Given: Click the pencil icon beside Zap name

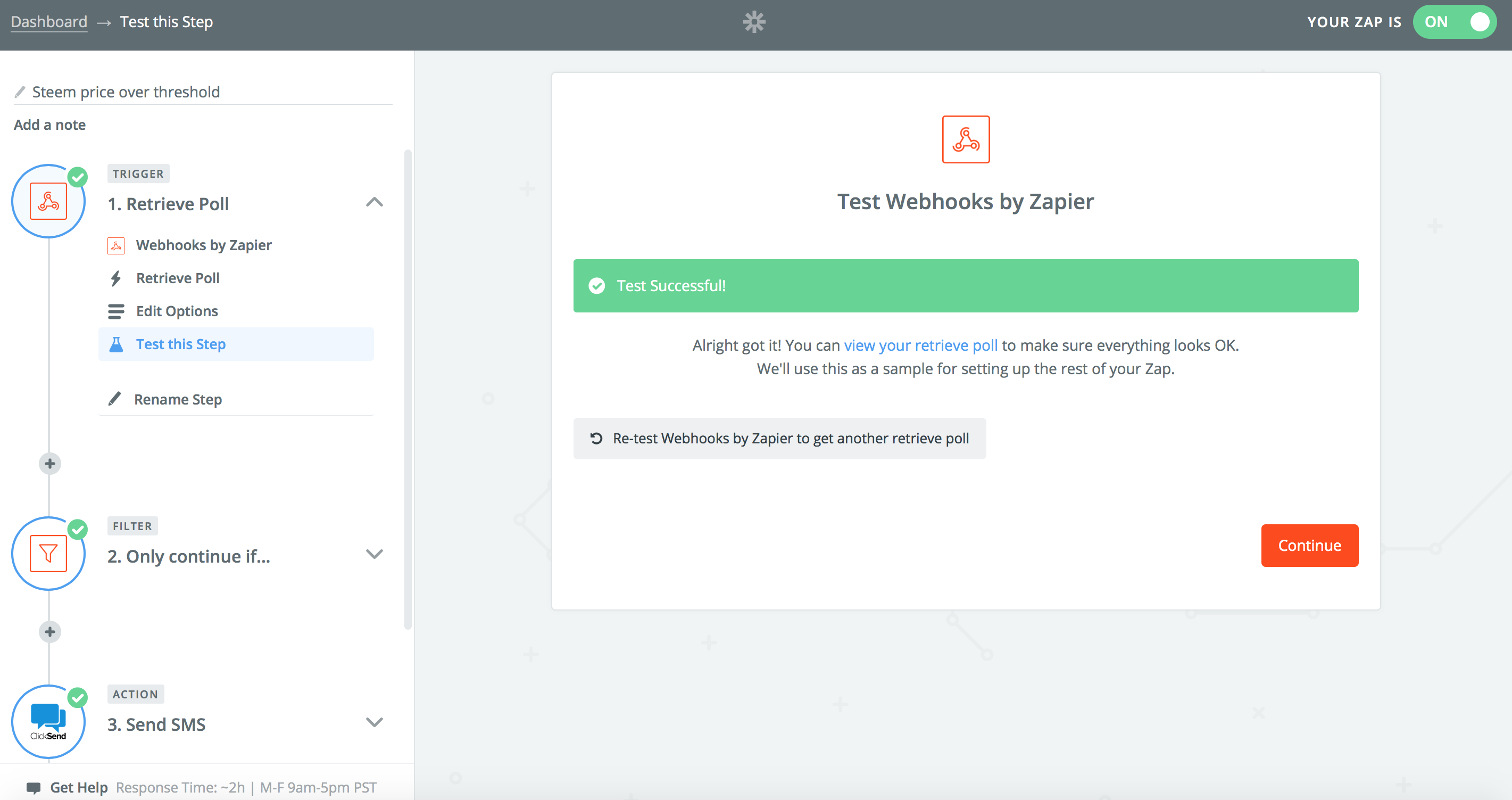Looking at the screenshot, I should [x=20, y=92].
